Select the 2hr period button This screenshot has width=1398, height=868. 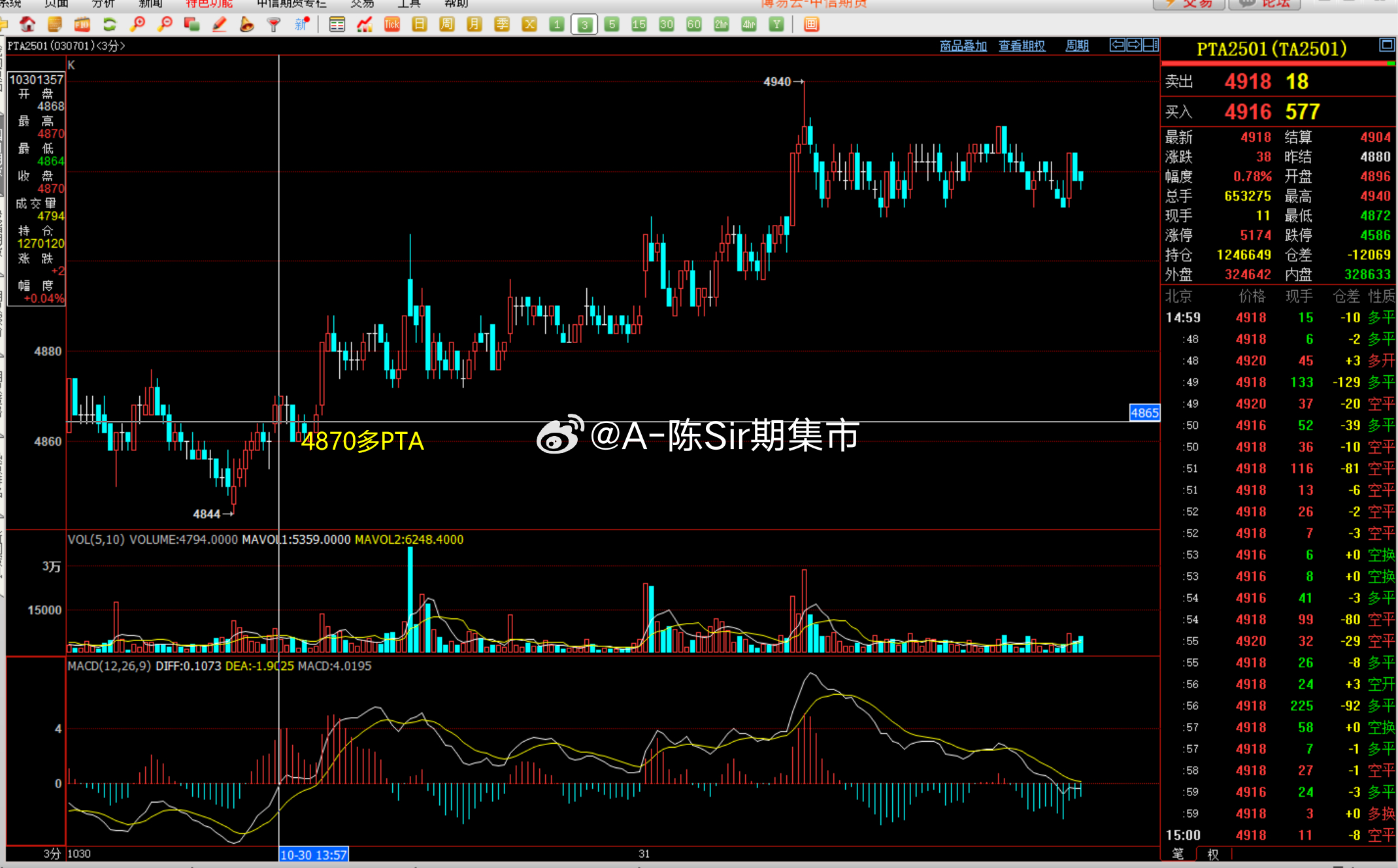click(722, 25)
